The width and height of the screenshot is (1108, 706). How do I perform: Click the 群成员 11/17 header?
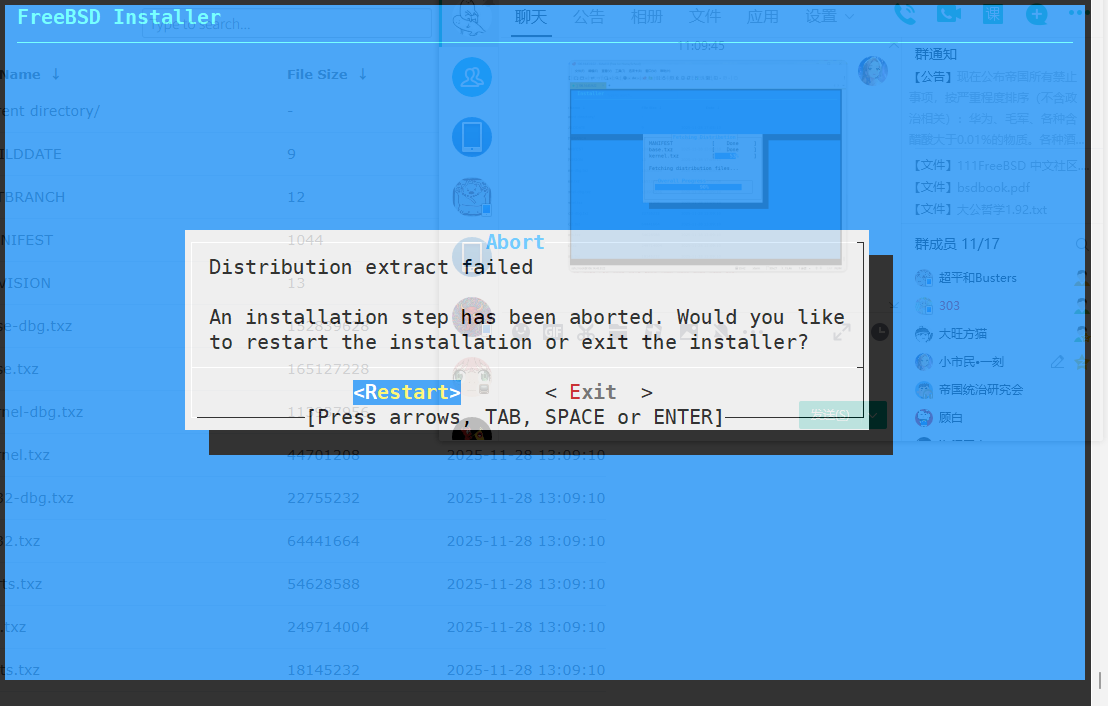957,245
